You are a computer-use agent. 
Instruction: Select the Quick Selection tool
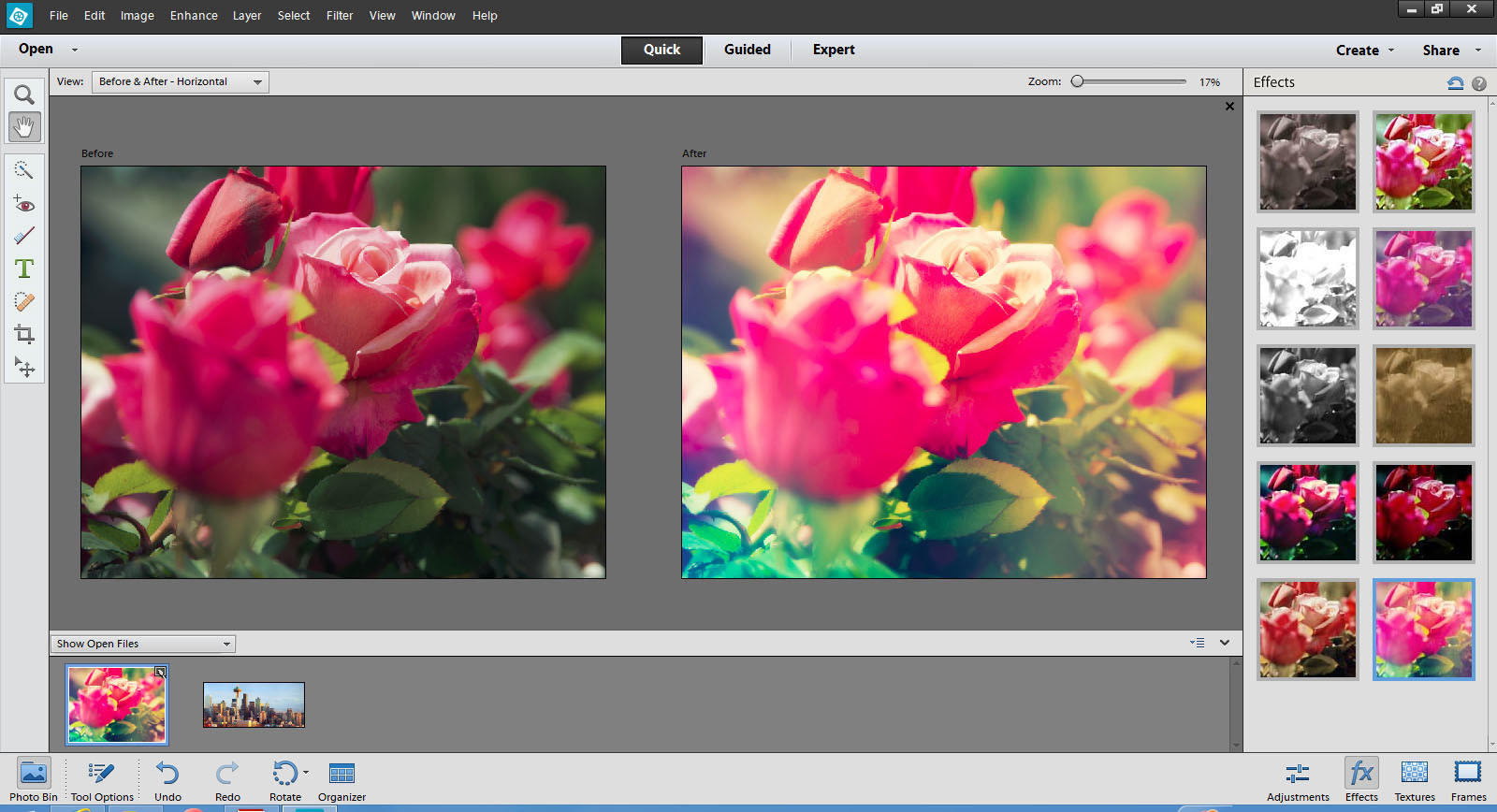tap(24, 169)
